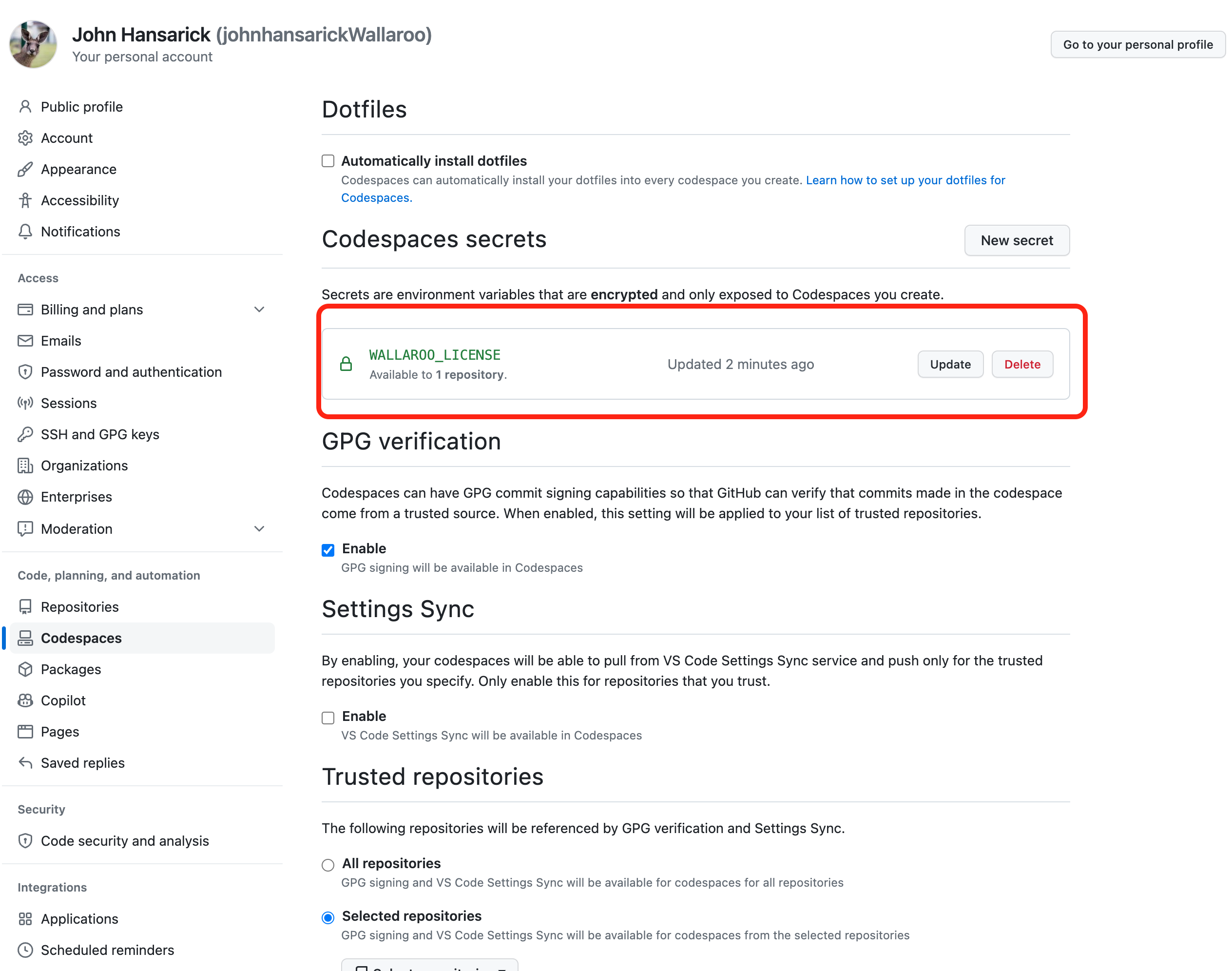Open the Emails settings page
Viewport: 1232px width, 971px height.
61,341
